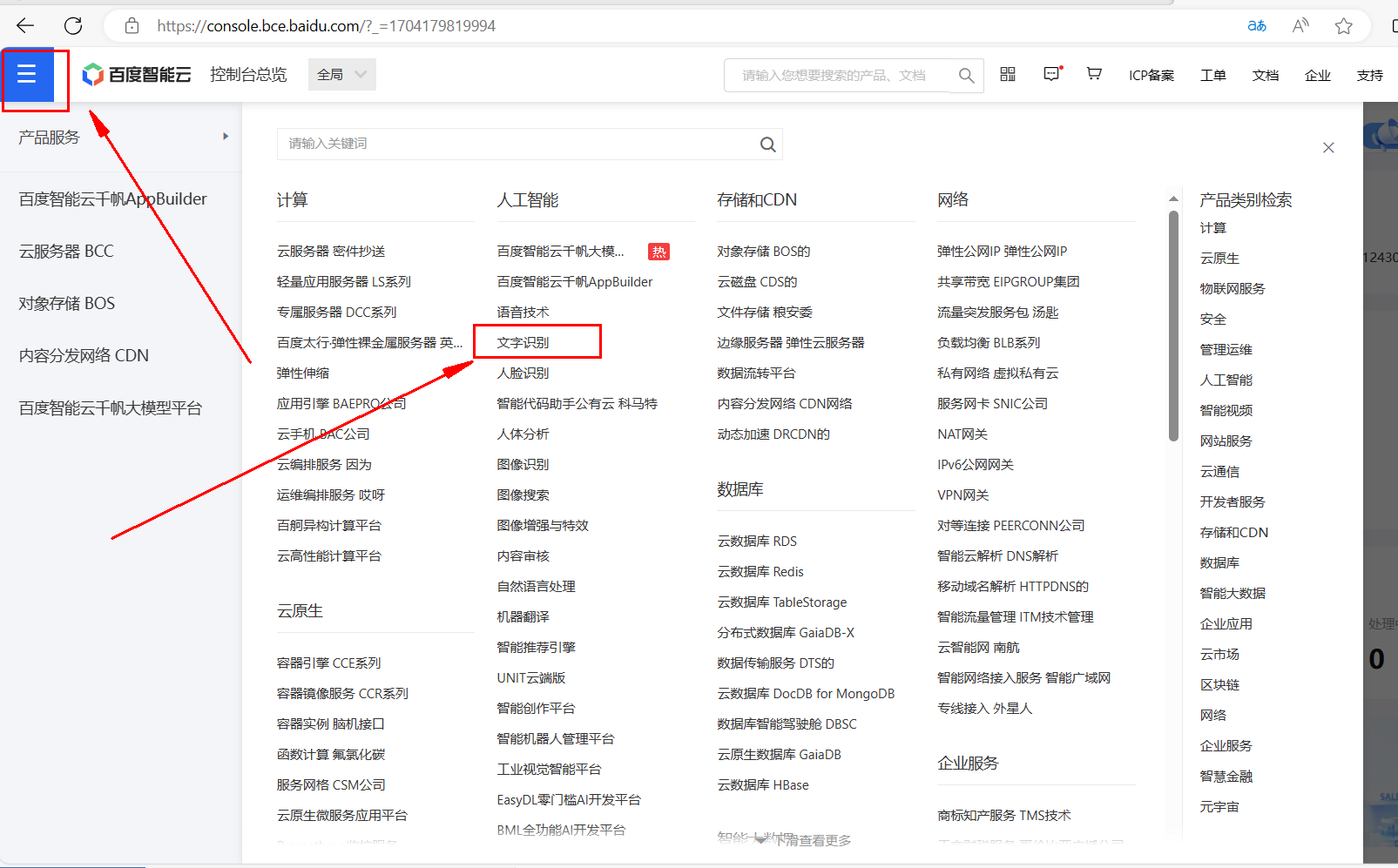
Task: Jump to 安全 in category index
Action: click(x=1212, y=320)
